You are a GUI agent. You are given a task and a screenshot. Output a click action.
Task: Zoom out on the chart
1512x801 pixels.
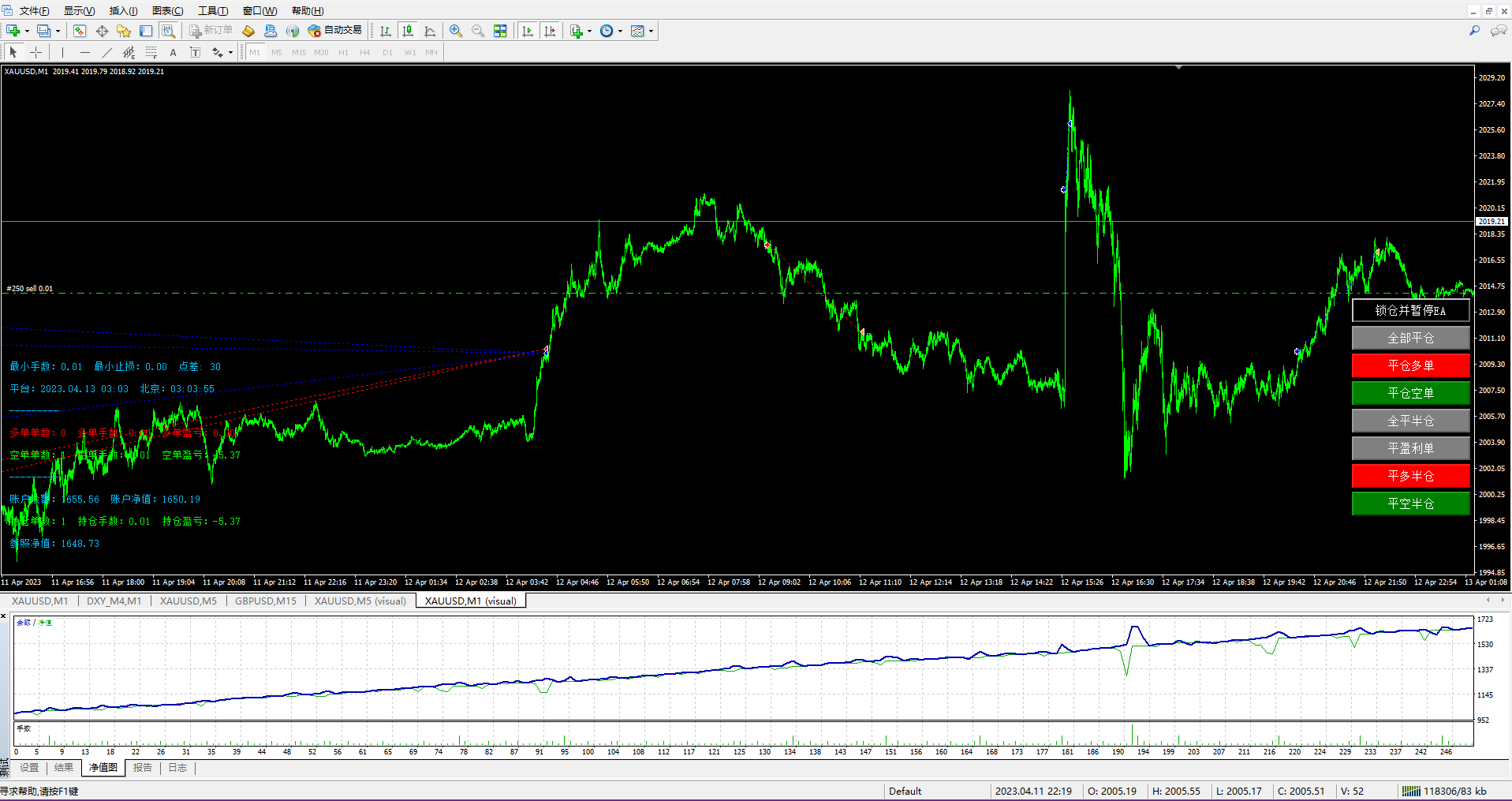[x=478, y=31]
